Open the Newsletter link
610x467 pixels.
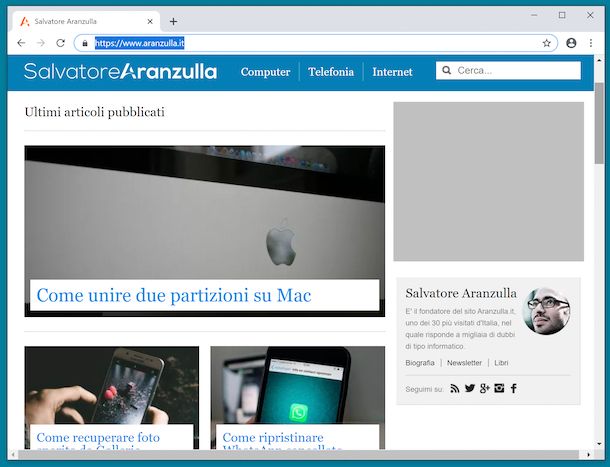pos(464,363)
